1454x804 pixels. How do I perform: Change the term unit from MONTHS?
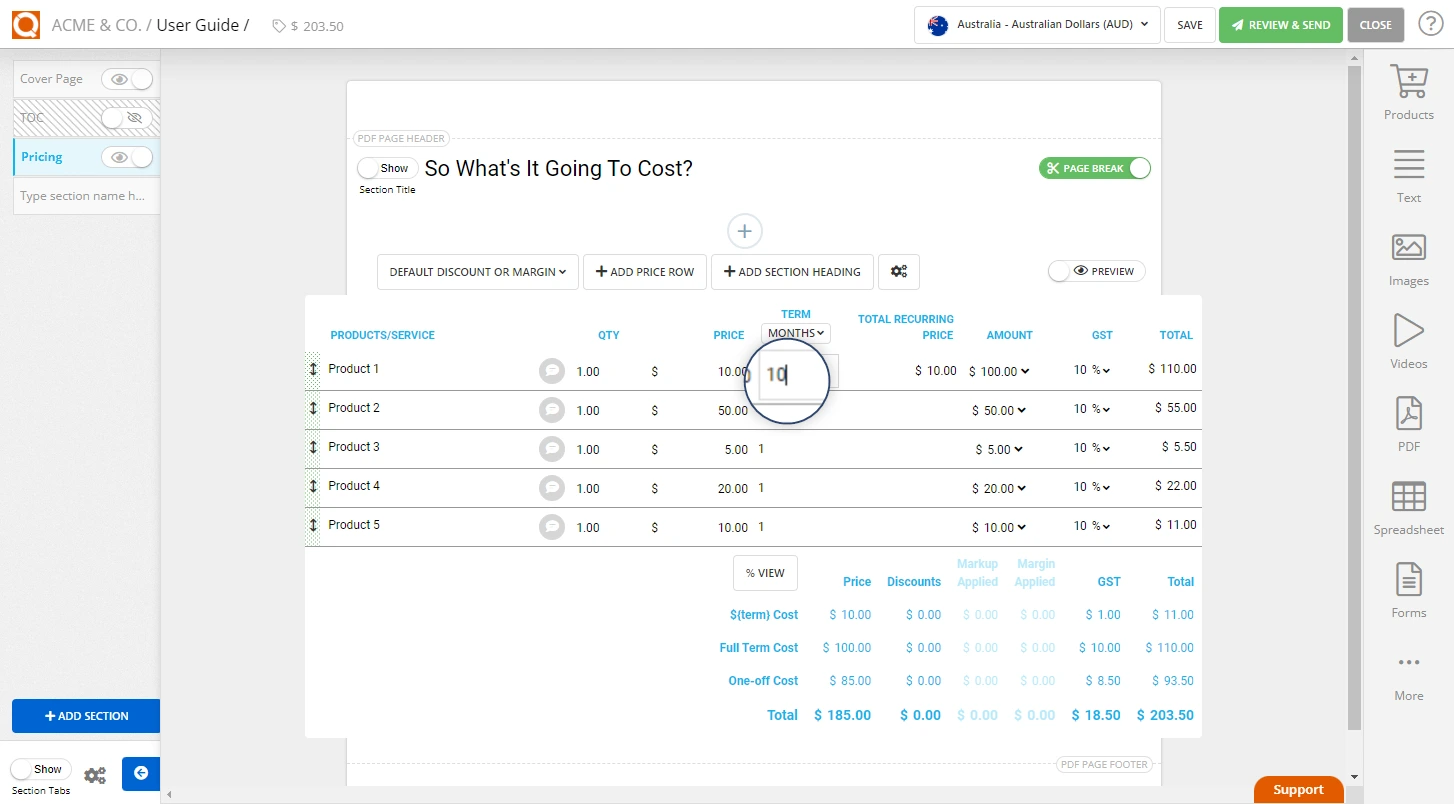coord(795,332)
